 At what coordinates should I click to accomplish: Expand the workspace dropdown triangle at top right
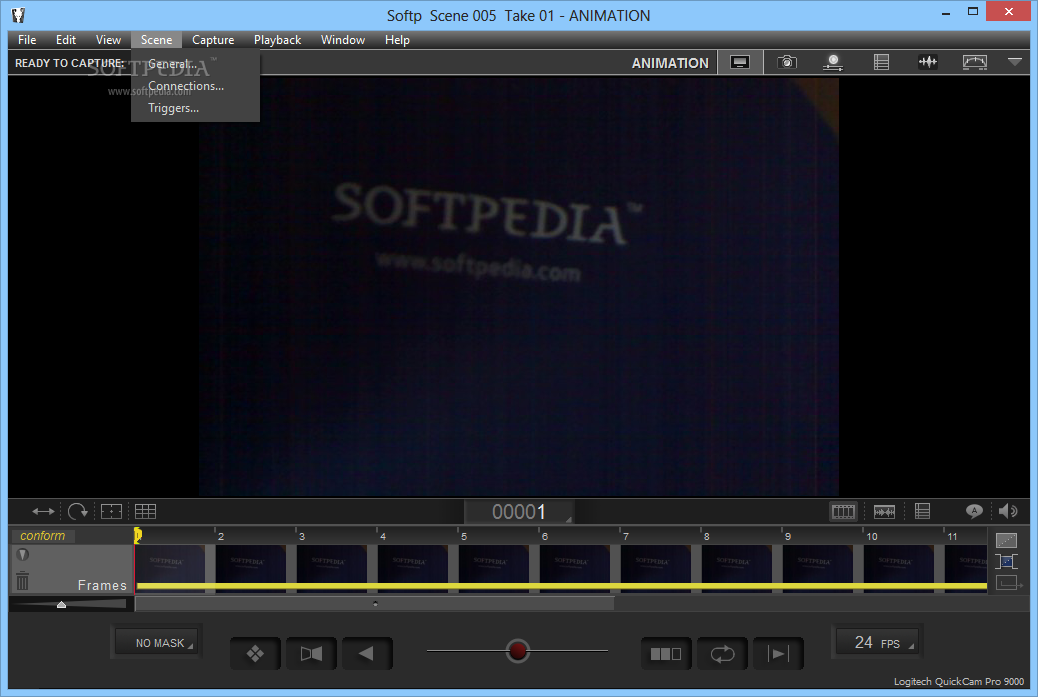[1014, 62]
